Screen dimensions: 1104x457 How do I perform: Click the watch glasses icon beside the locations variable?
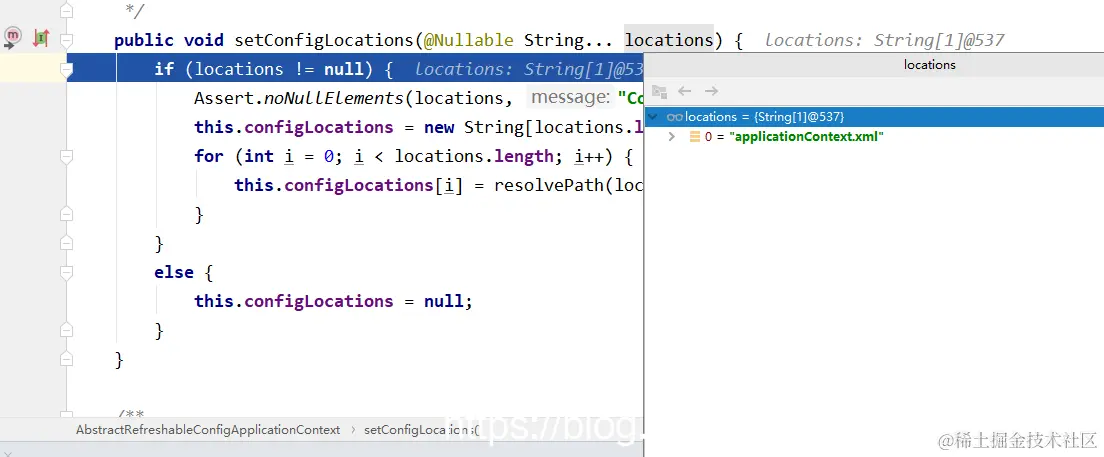[675, 117]
